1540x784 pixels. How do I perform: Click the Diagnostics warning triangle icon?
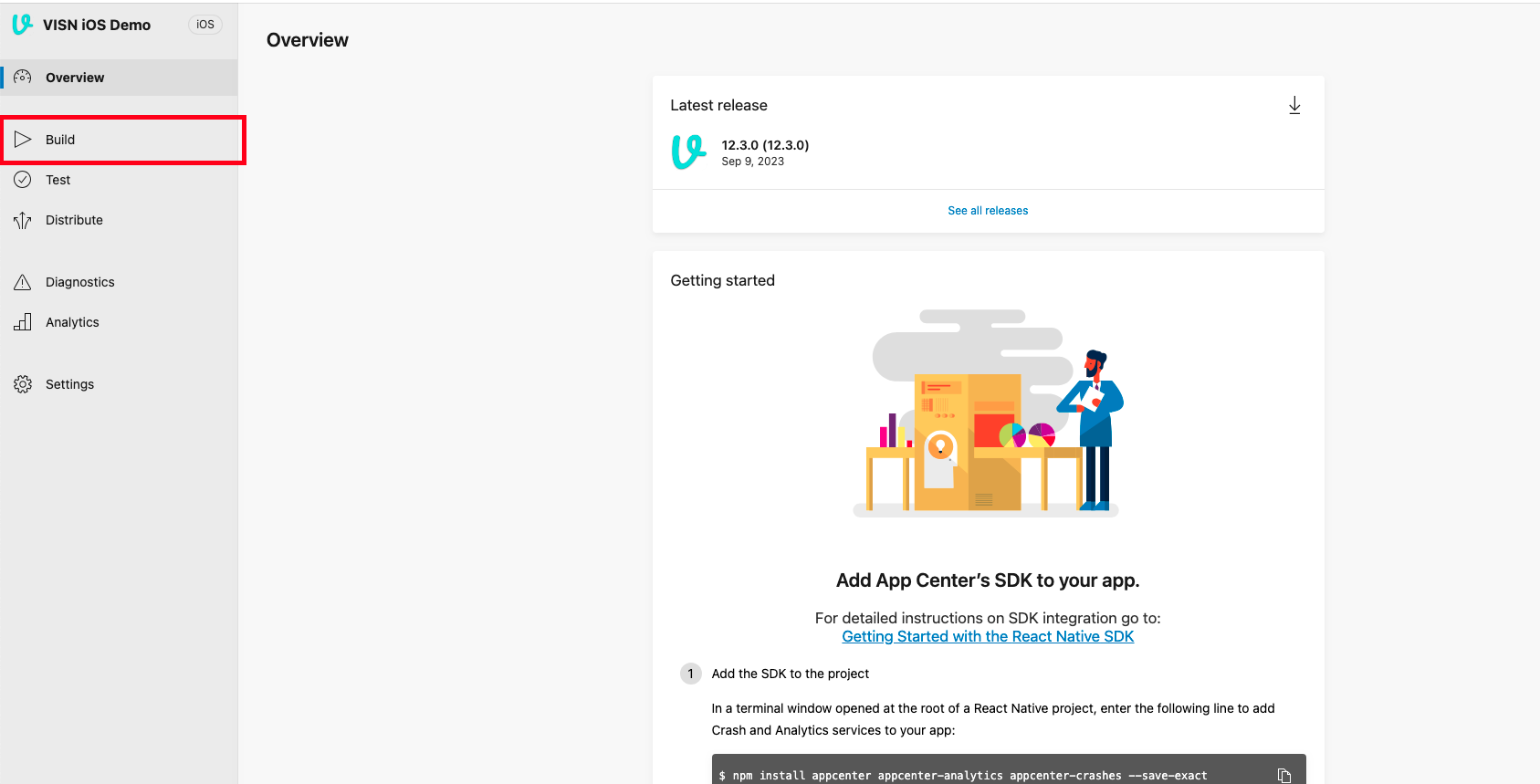coord(23,282)
